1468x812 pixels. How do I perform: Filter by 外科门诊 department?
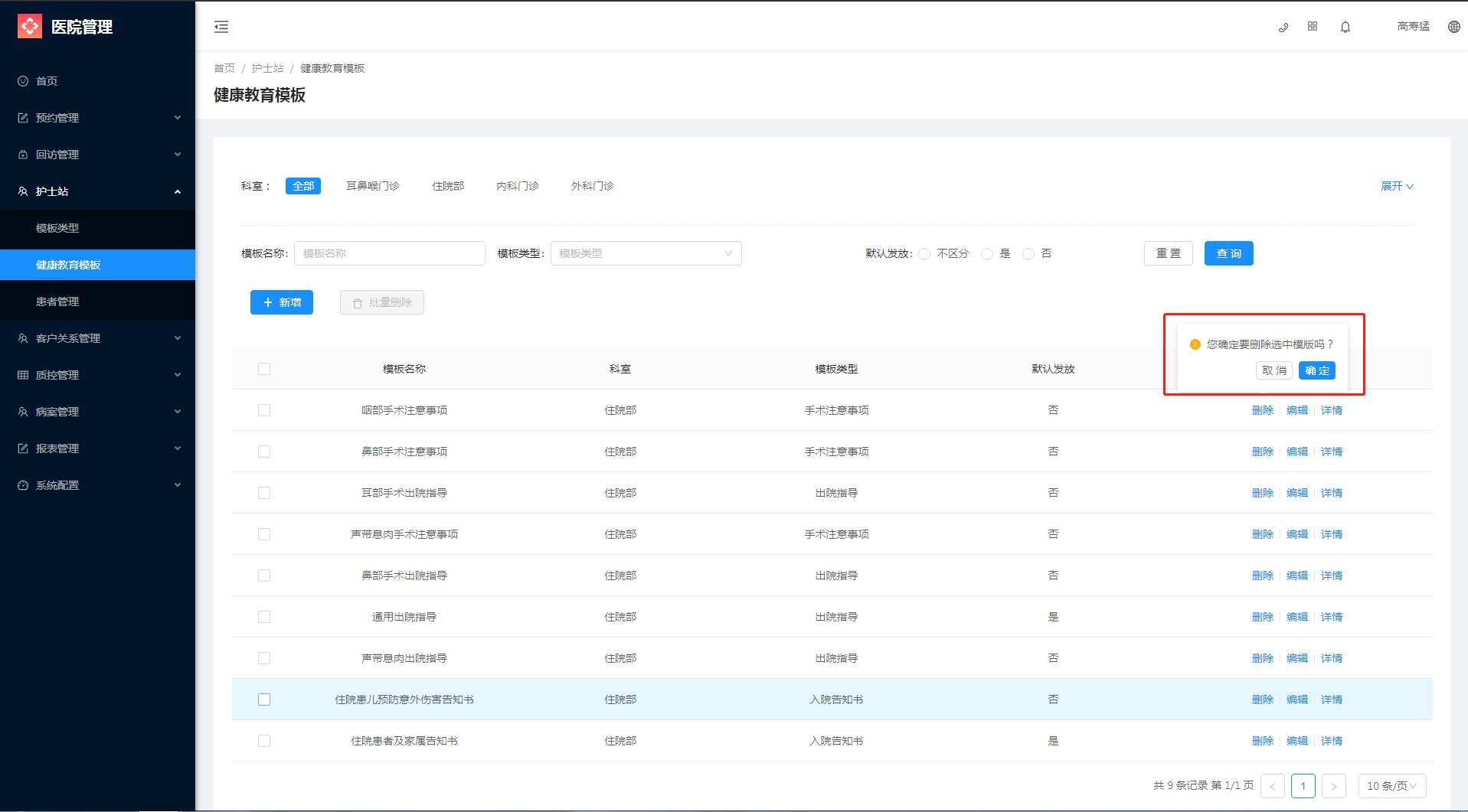pos(593,186)
